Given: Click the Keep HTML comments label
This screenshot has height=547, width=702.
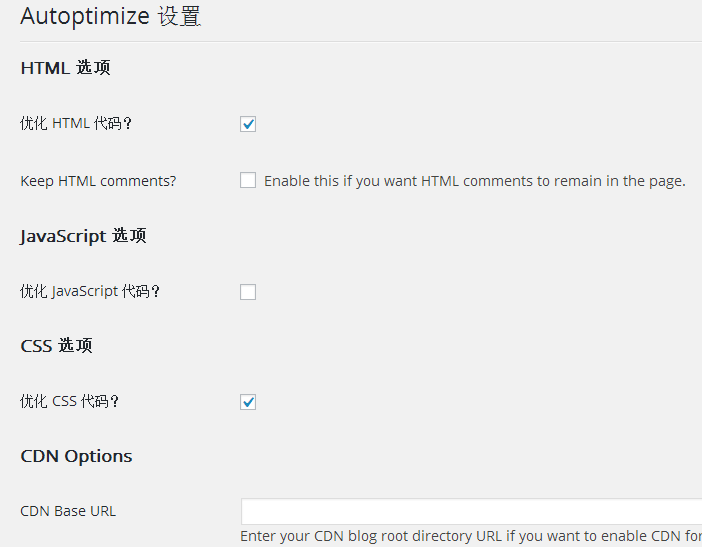Looking at the screenshot, I should point(98,181).
